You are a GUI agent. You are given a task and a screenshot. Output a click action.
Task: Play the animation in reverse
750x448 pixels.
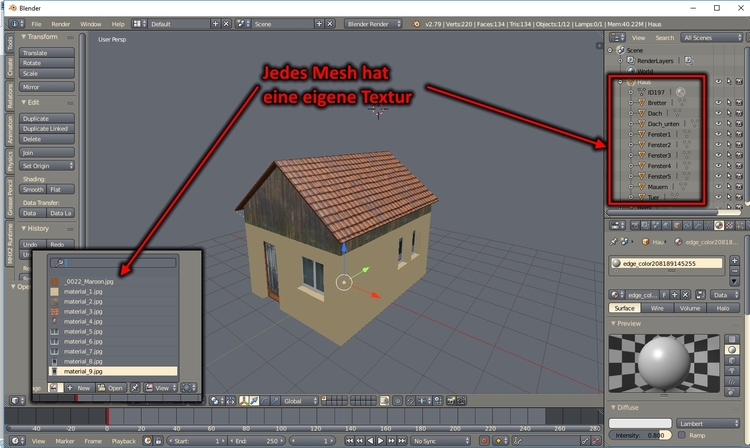370,441
